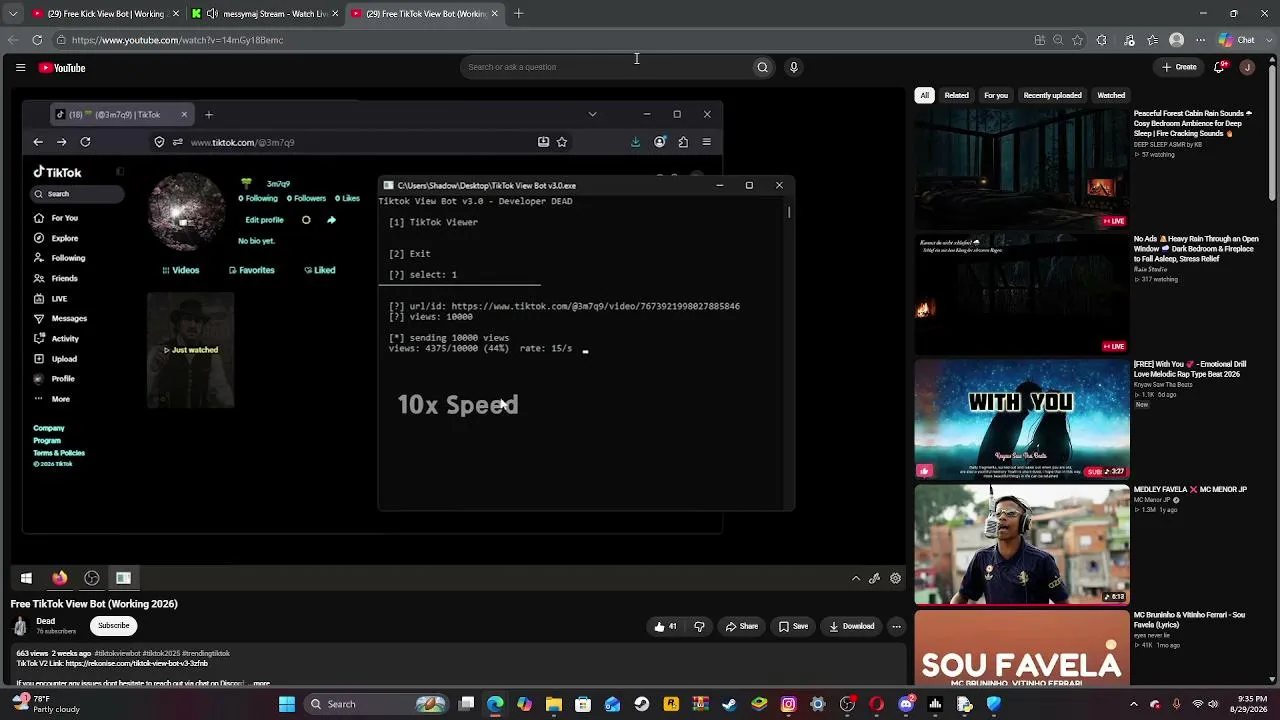Open the Liked tab on TikTok profile
Viewport: 1280px width, 720px height.
click(320, 270)
